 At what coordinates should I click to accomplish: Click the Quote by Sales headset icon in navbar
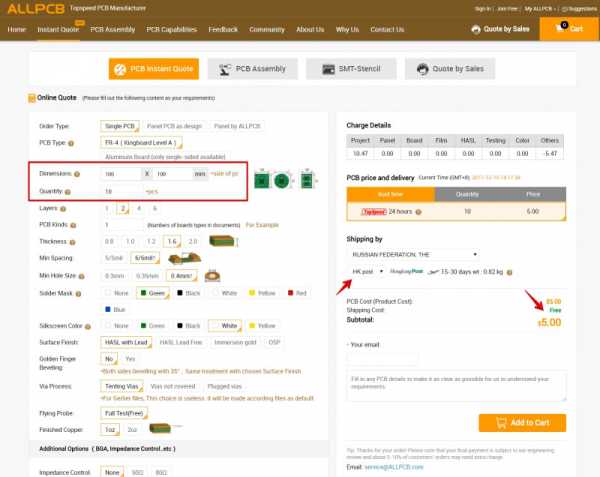point(476,29)
